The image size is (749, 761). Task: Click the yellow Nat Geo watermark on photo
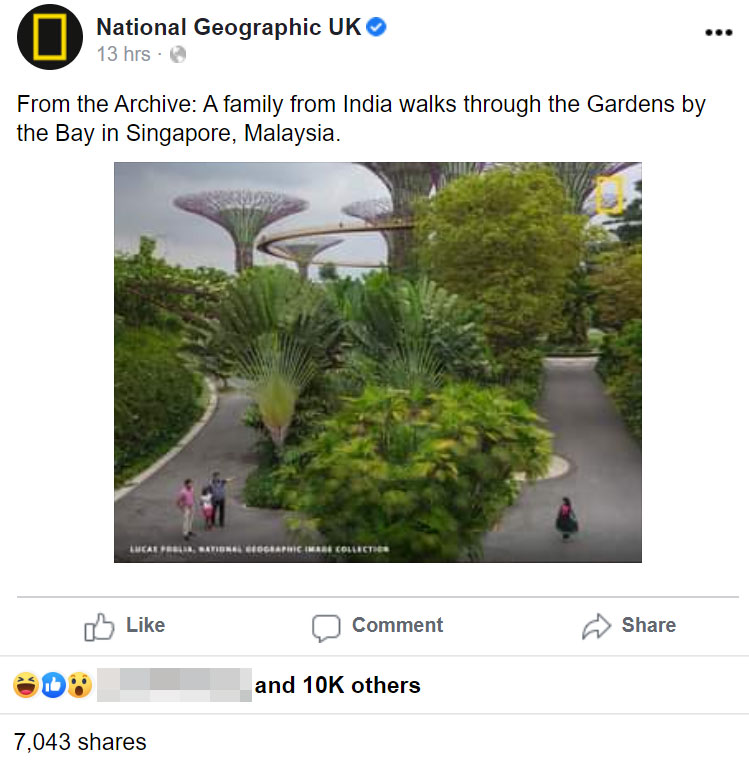[x=610, y=195]
